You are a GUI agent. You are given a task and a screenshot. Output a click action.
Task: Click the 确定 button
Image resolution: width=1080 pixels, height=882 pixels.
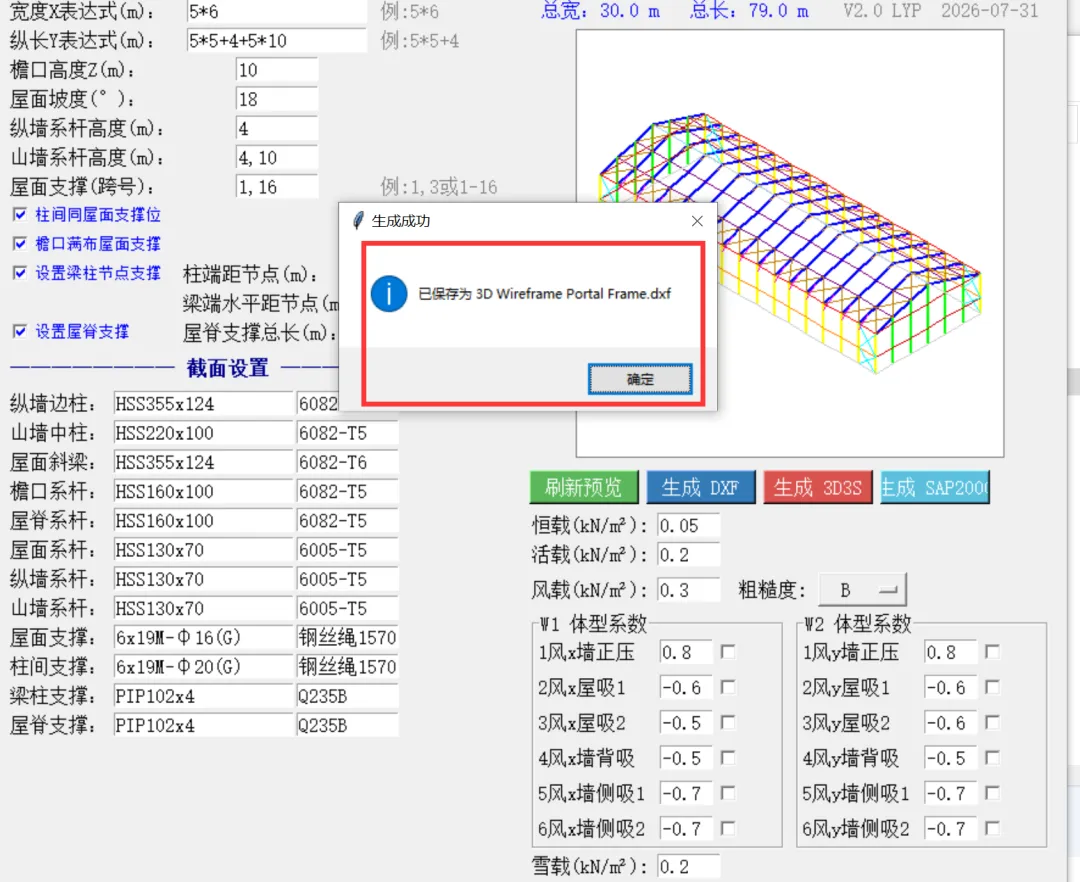[x=640, y=379]
